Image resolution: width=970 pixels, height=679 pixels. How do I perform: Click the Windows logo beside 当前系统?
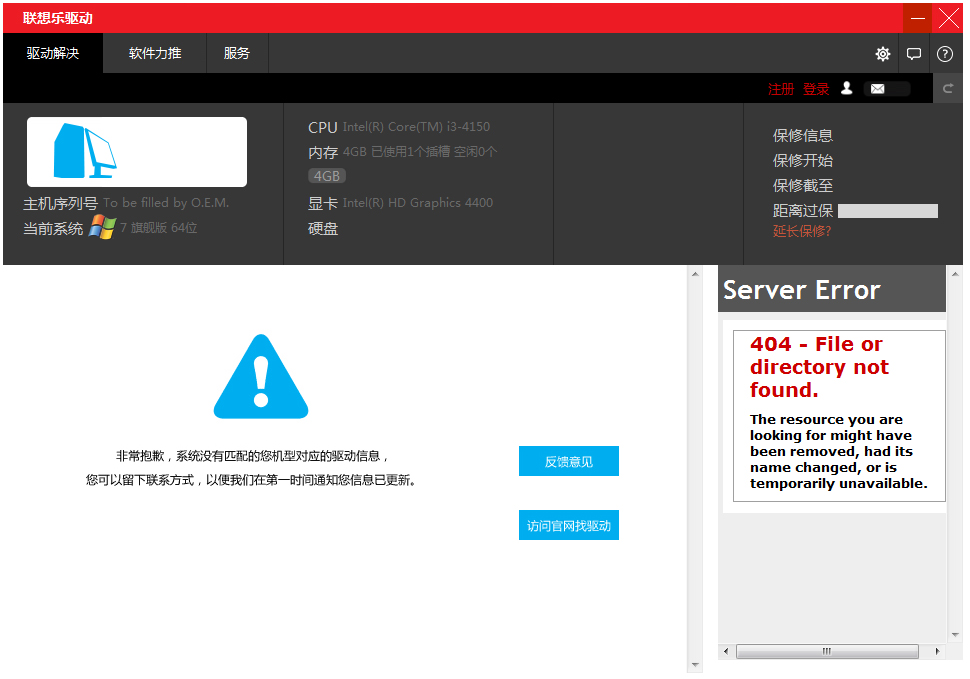(102, 227)
